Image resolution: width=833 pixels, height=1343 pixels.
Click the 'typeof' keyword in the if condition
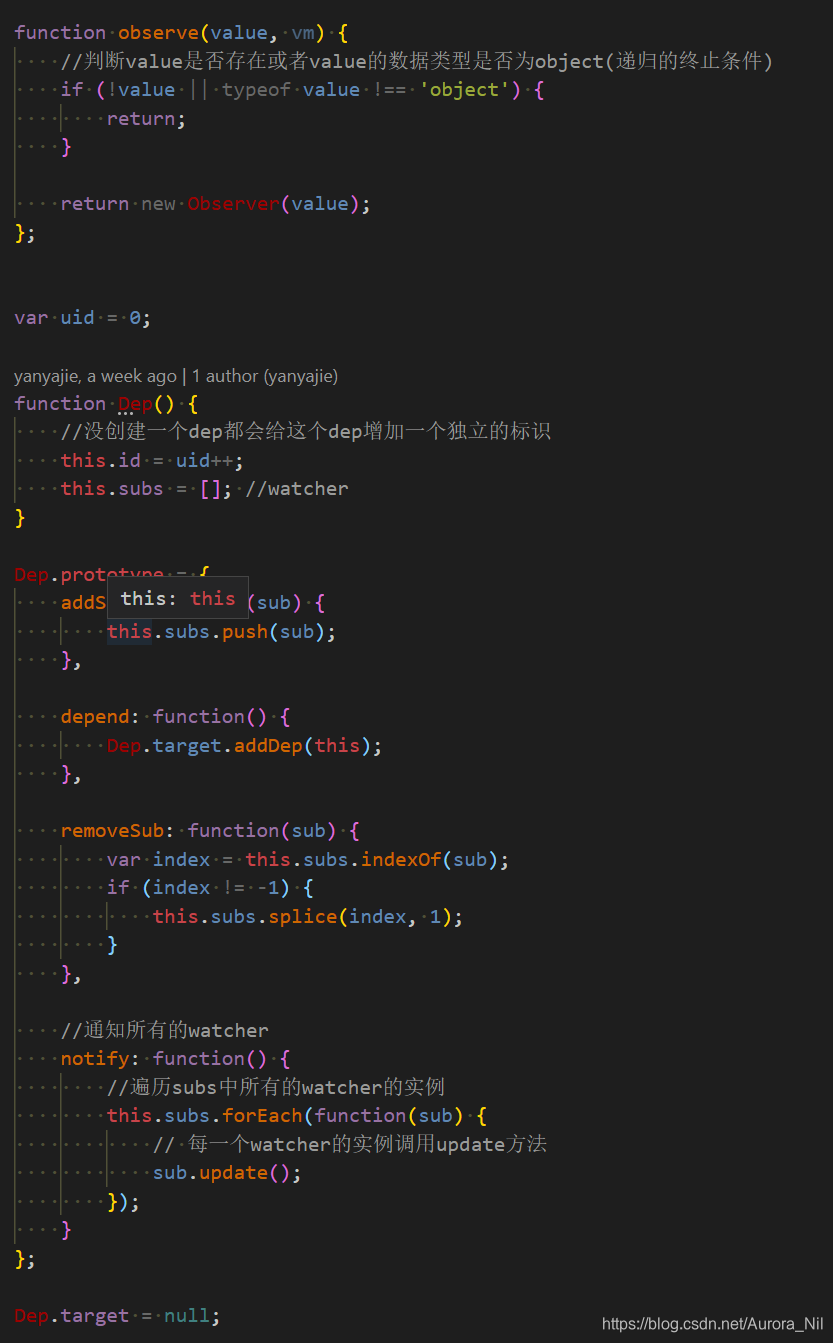256,89
